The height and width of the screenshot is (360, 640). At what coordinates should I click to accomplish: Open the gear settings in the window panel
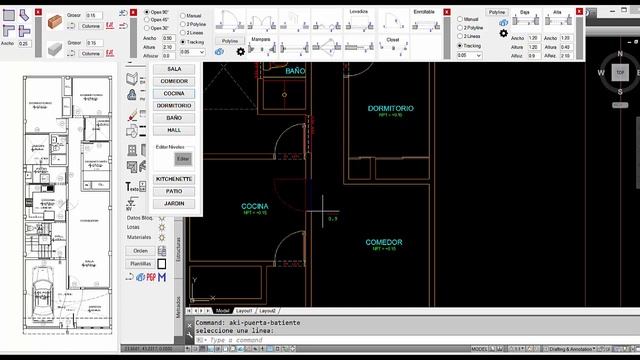tap(504, 33)
